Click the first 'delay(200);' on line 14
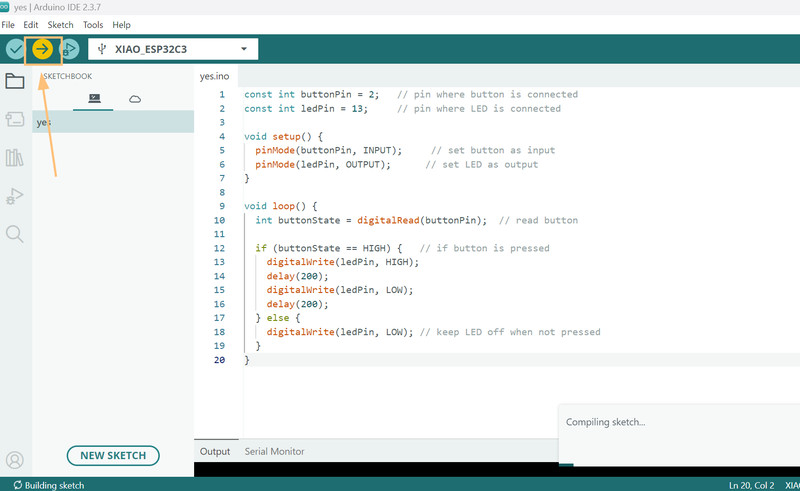The image size is (800, 491). point(297,276)
